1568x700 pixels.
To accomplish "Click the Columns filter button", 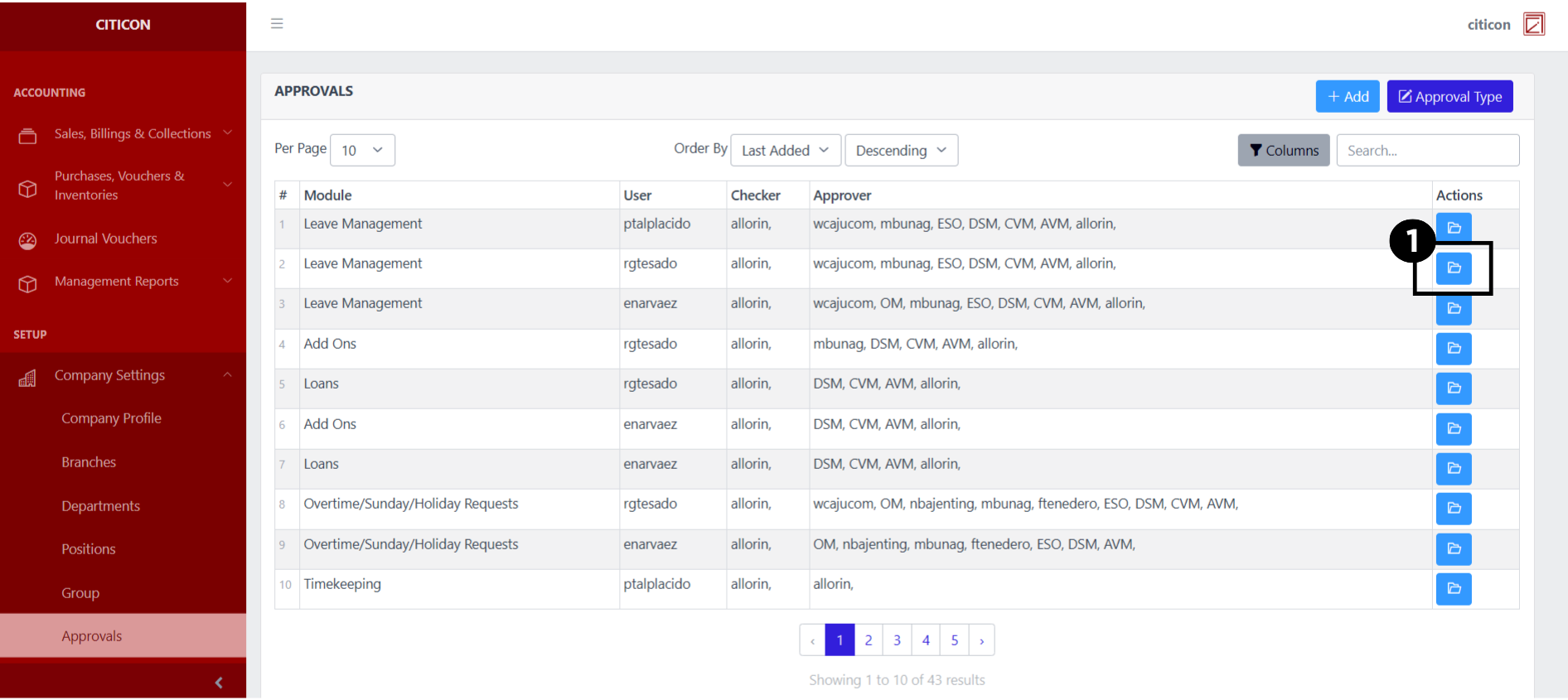I will [x=1283, y=151].
